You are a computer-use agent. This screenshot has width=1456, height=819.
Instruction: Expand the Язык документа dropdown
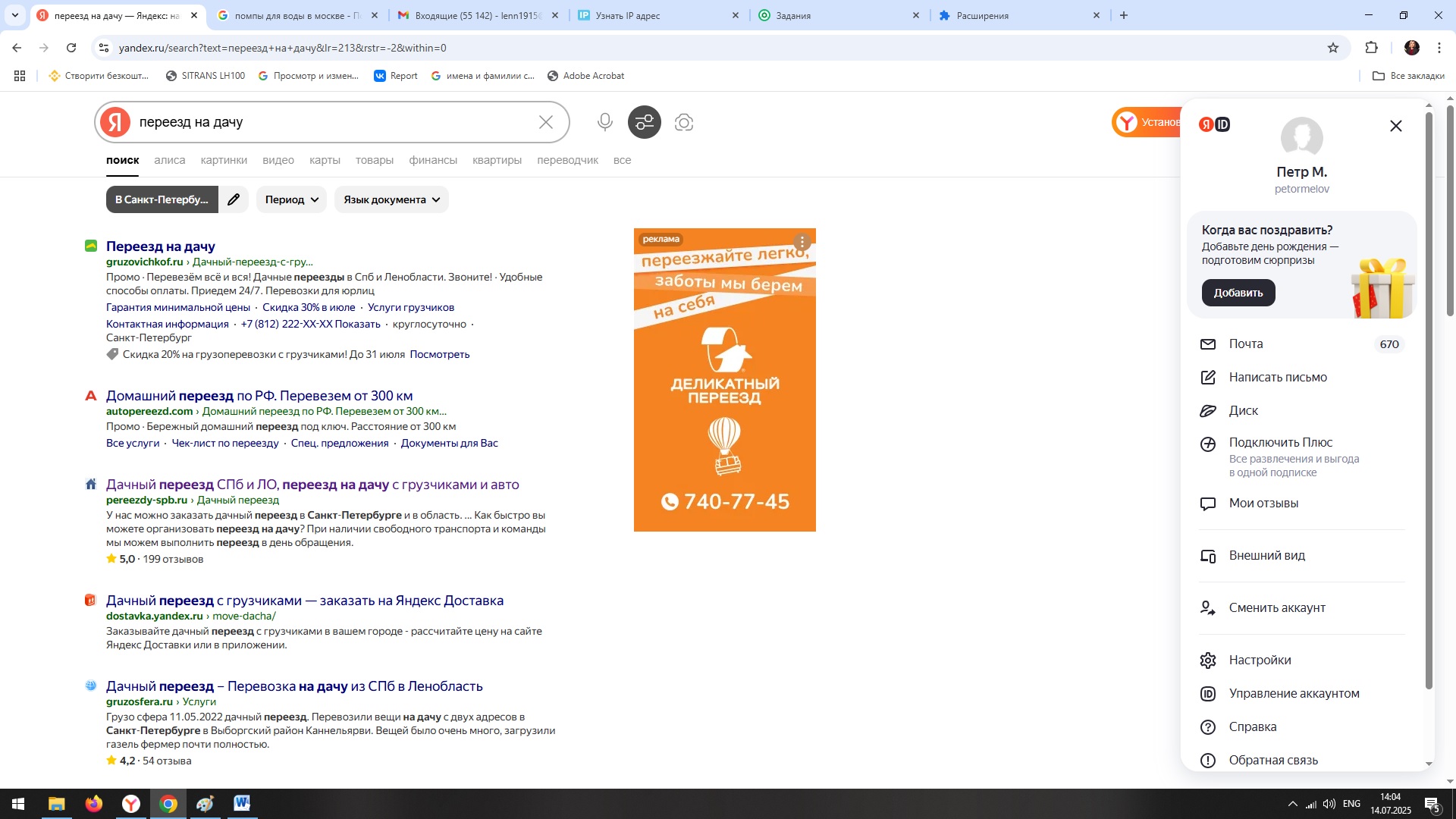coord(391,199)
